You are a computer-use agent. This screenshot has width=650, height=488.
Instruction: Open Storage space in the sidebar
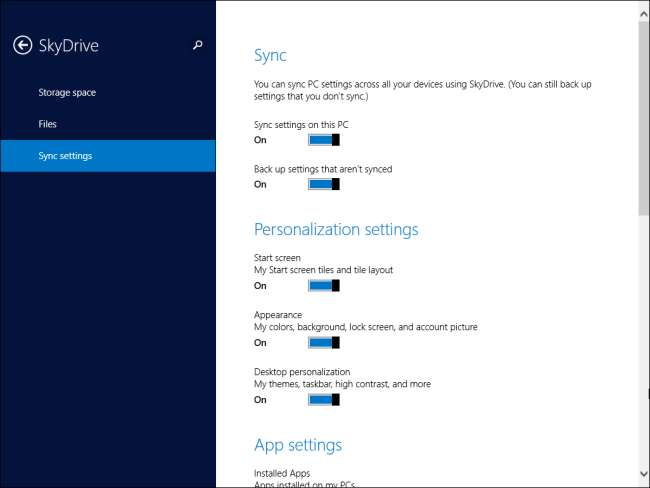67,93
